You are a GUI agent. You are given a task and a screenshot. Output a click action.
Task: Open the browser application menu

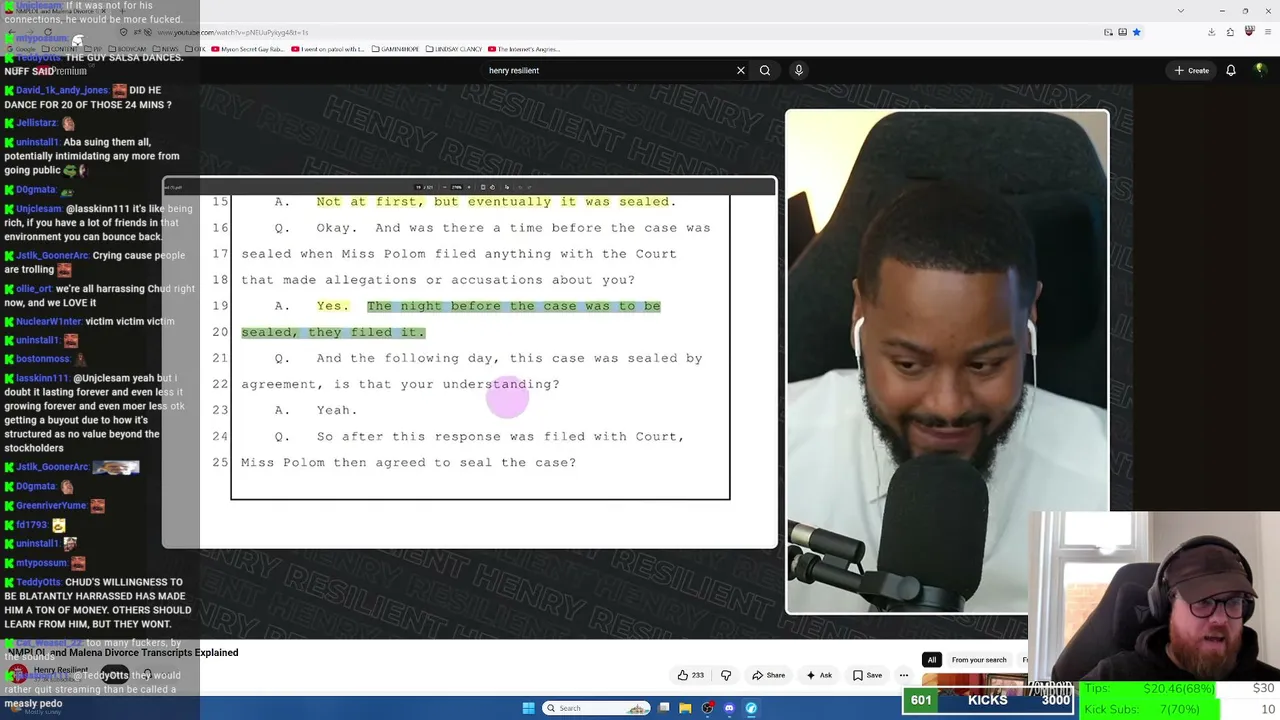pos(1267,32)
